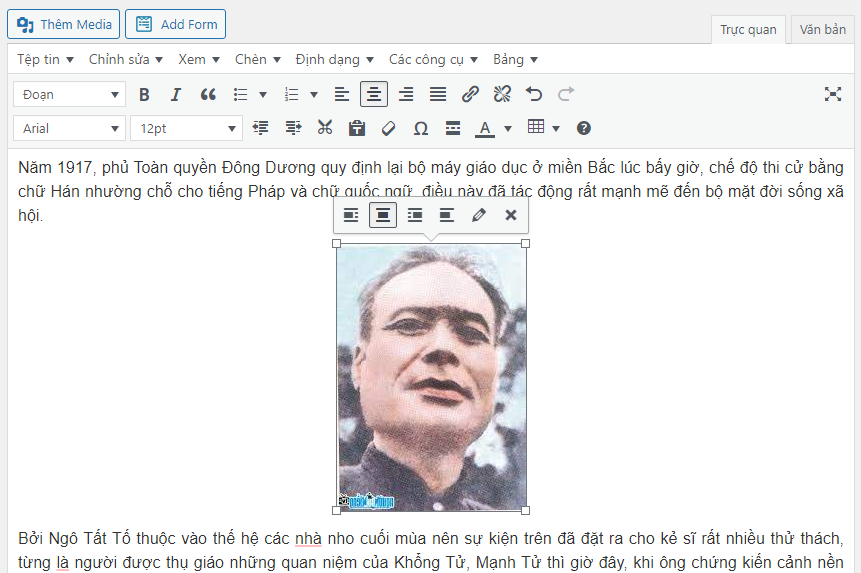Remove link with unlink icon
The width and height of the screenshot is (861, 573).
(x=502, y=95)
